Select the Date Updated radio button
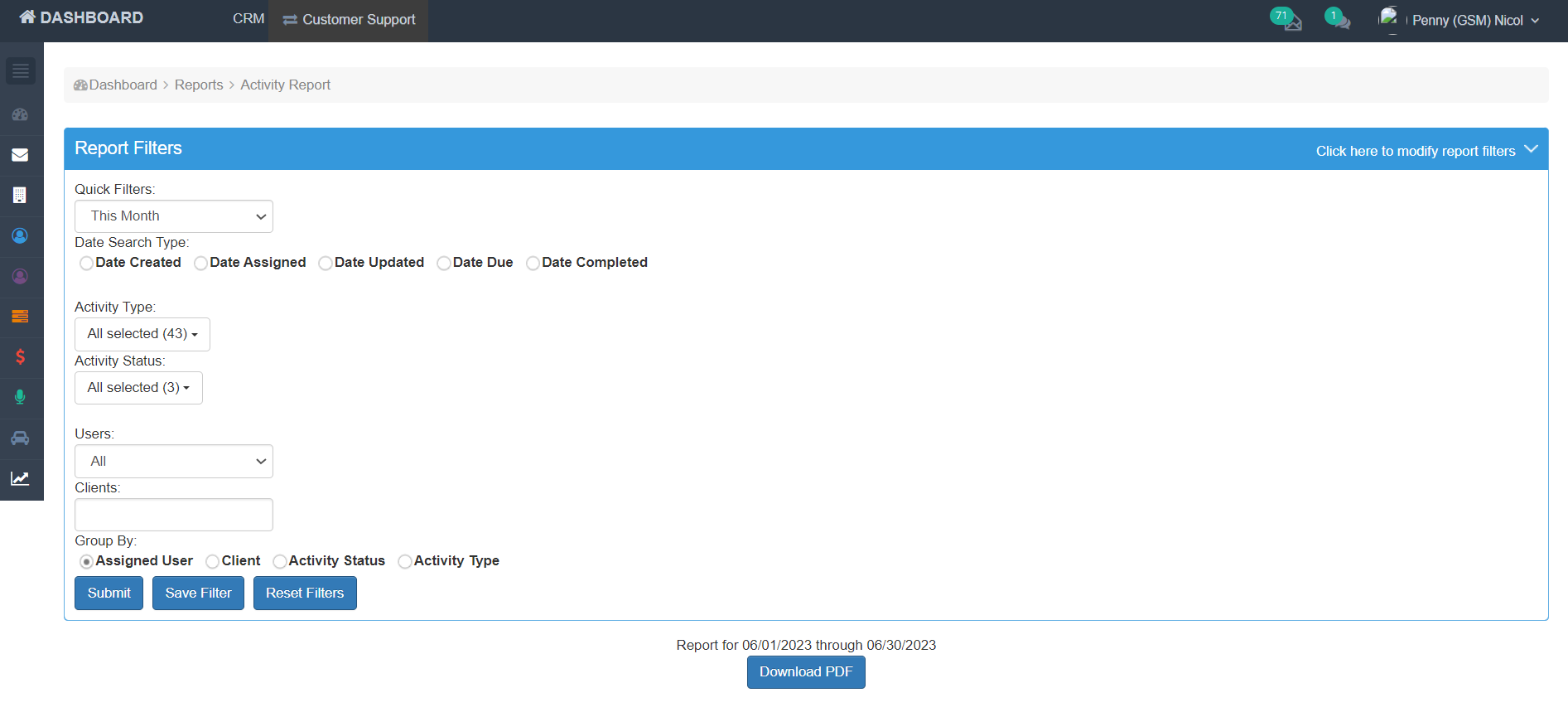 [x=326, y=264]
